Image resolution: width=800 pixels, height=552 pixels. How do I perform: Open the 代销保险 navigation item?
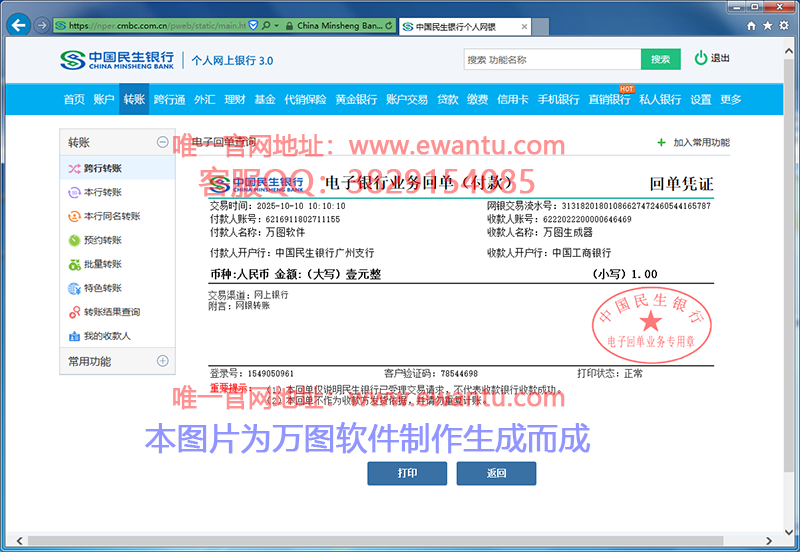[305, 99]
